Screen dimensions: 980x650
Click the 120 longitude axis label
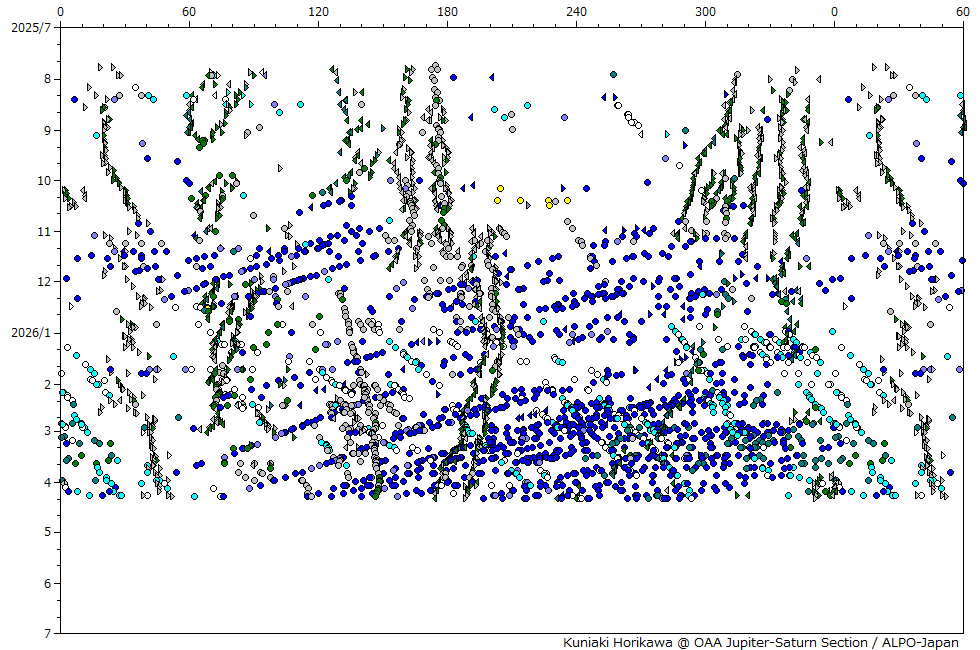318,11
